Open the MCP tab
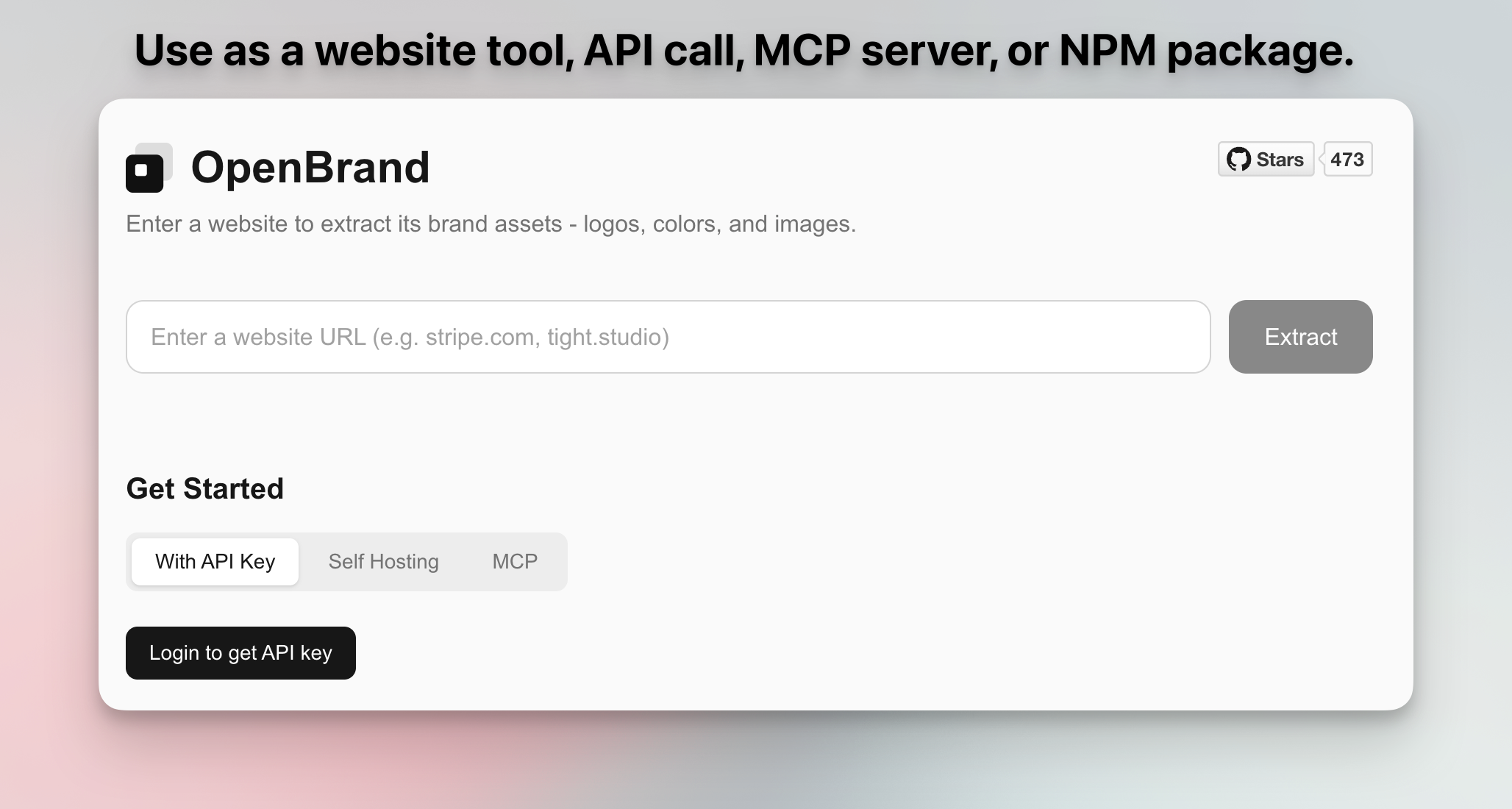 515,562
